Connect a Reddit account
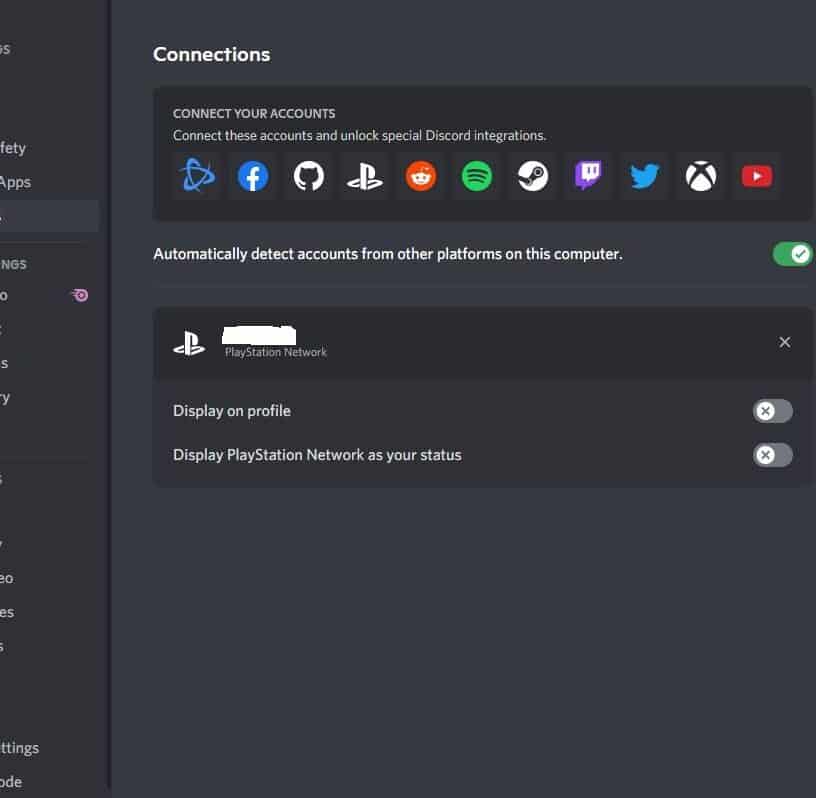 coord(421,176)
